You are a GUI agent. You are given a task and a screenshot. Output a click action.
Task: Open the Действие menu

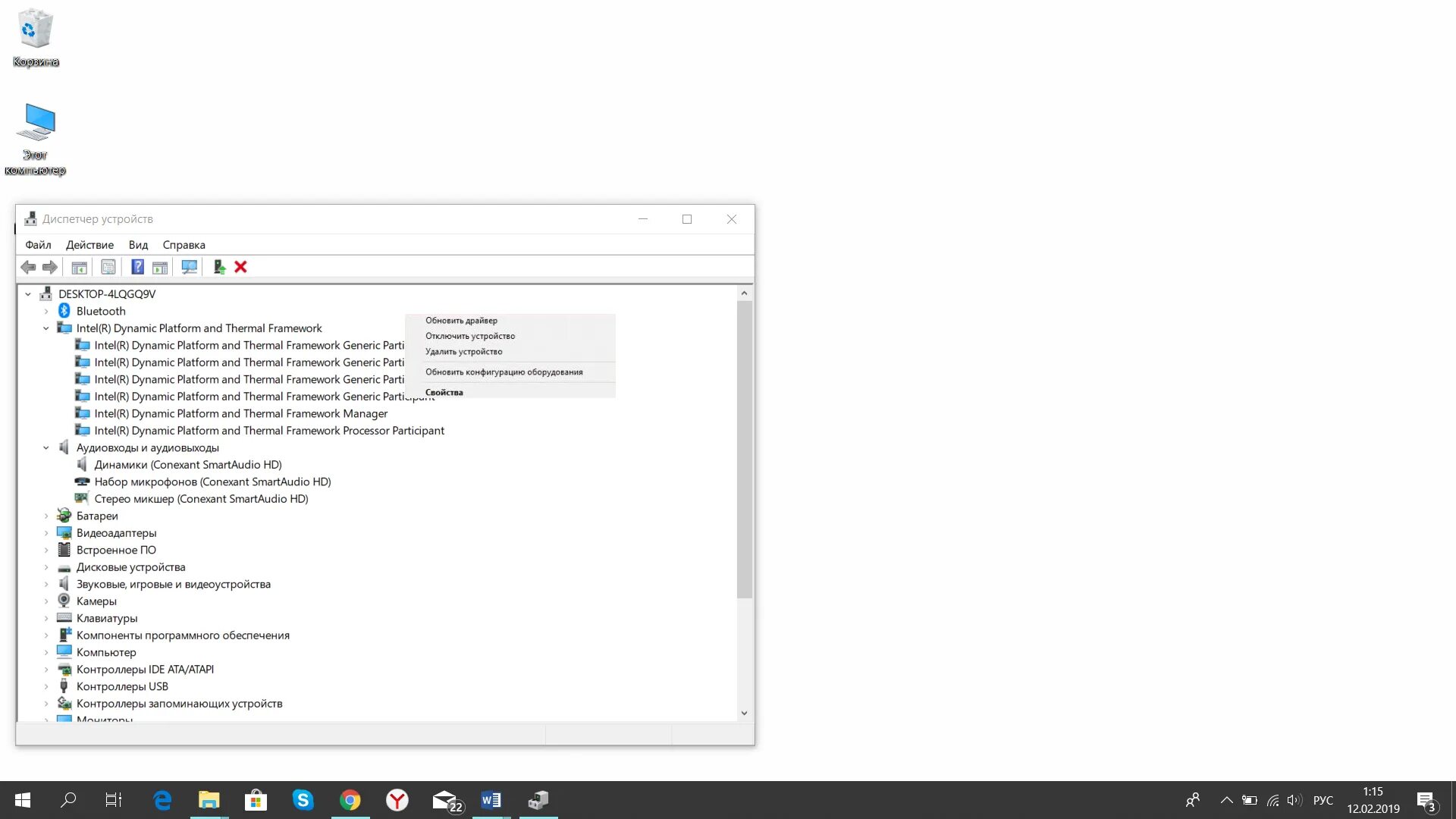pyautogui.click(x=89, y=245)
